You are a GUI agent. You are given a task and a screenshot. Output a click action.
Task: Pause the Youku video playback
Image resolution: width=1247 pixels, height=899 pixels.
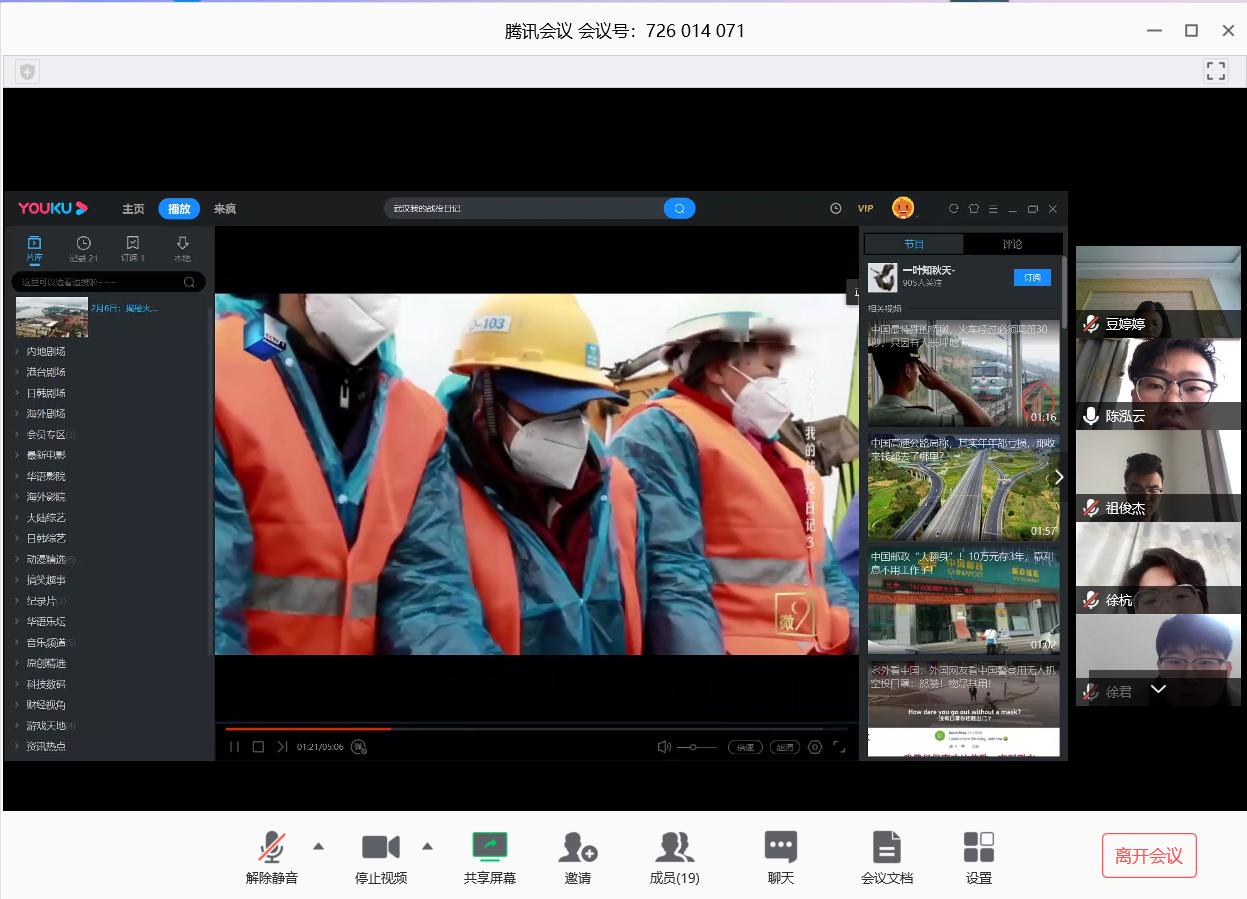point(234,747)
